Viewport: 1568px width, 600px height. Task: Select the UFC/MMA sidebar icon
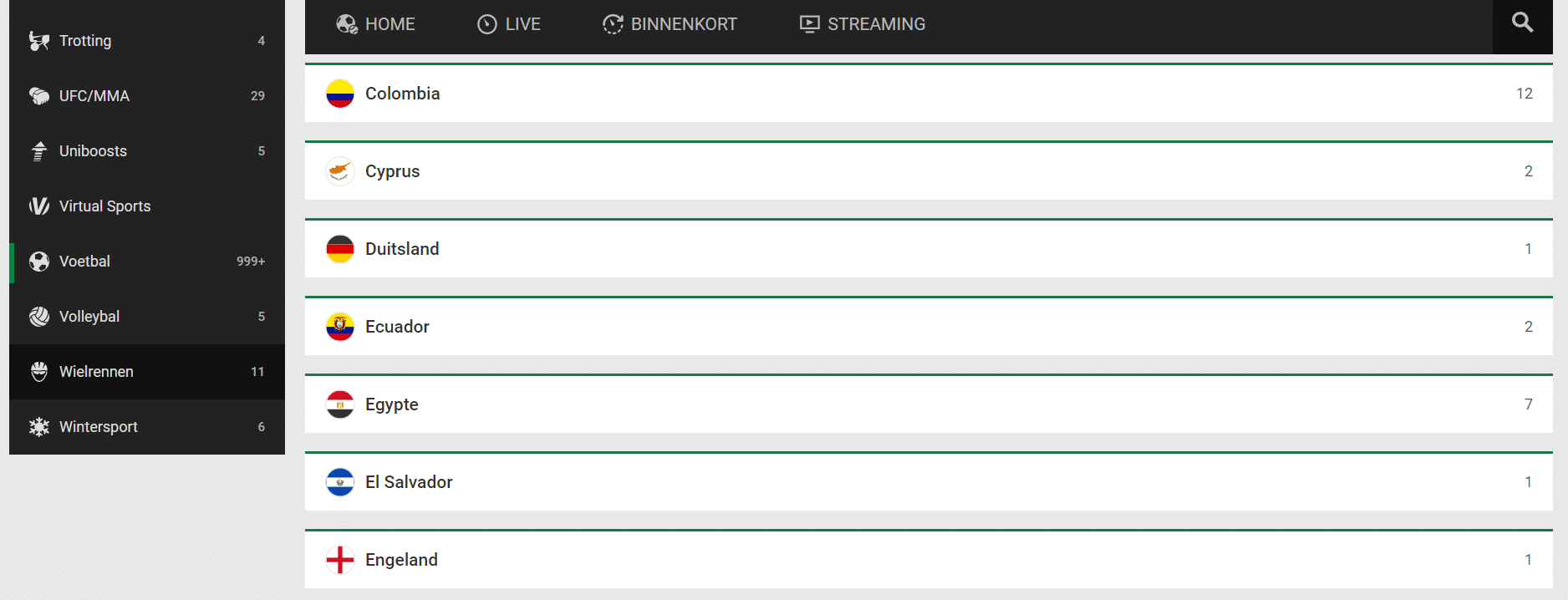point(39,96)
